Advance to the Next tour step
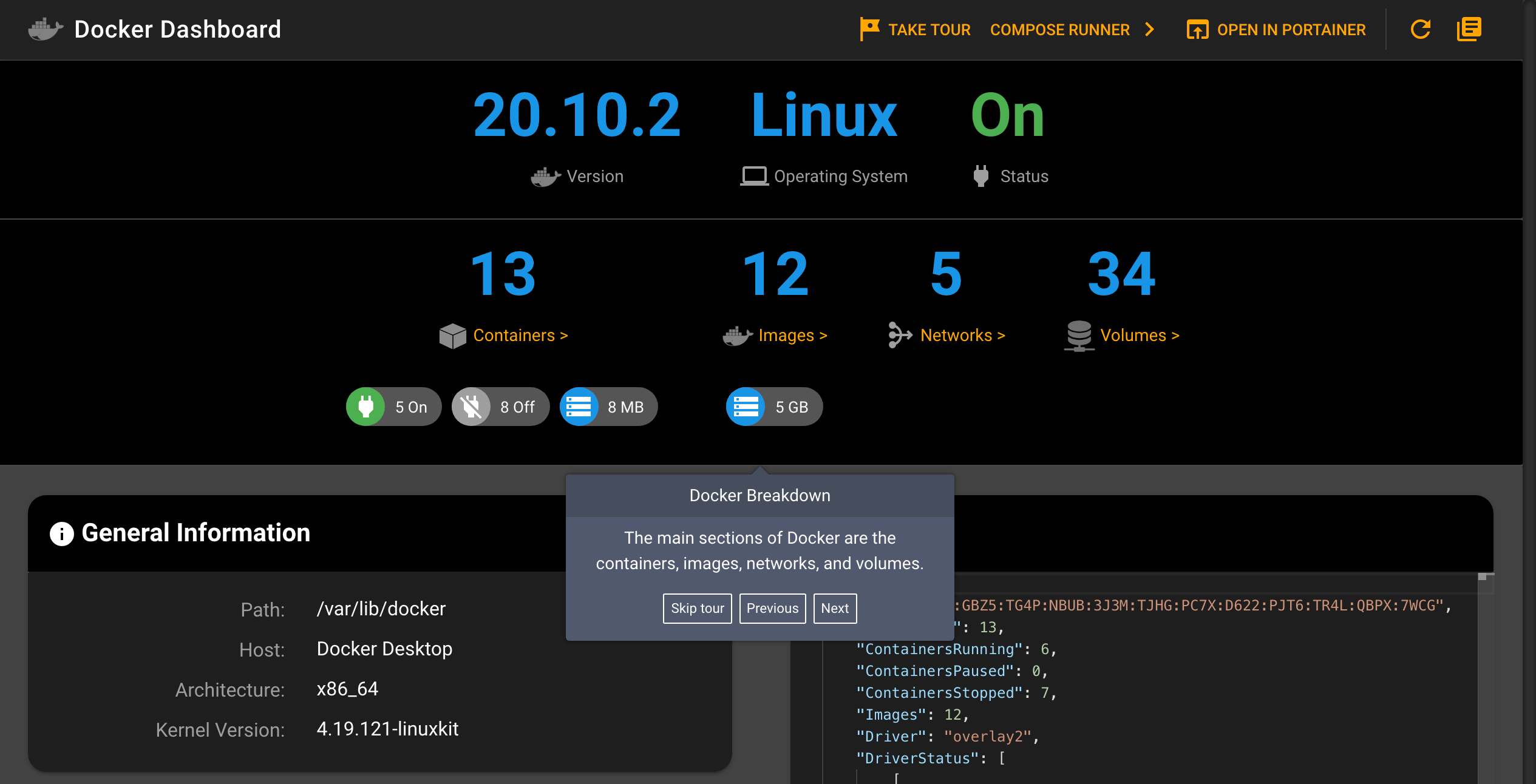The image size is (1536, 784). [x=835, y=608]
